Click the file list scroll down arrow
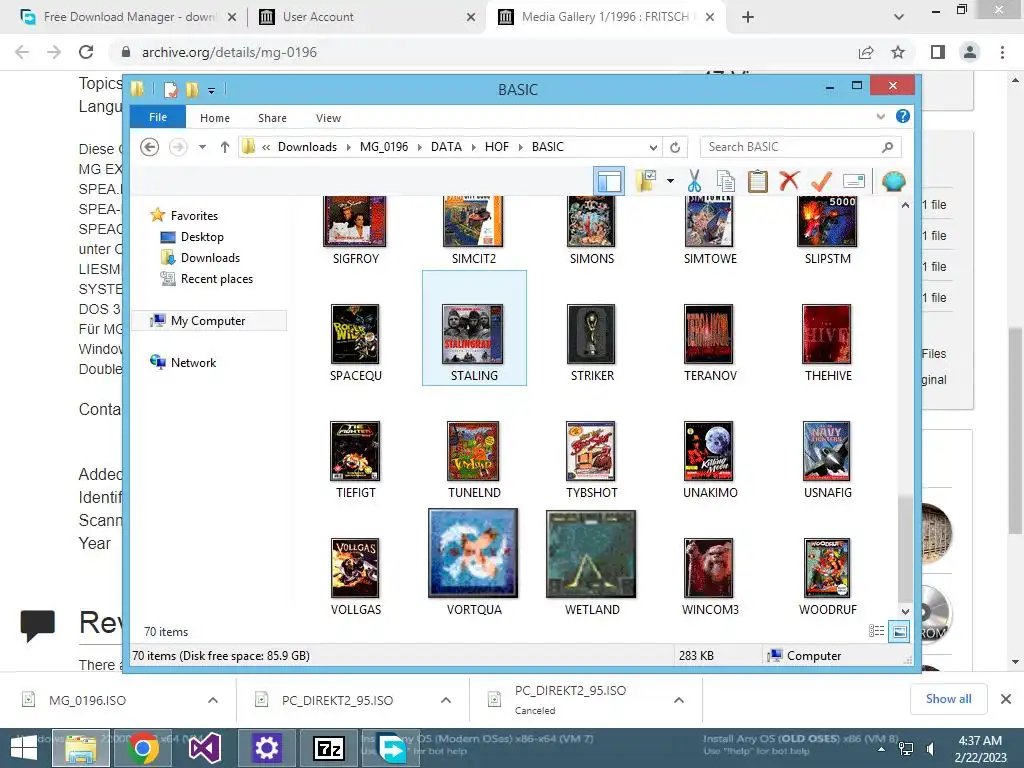1024x768 pixels. tap(905, 611)
